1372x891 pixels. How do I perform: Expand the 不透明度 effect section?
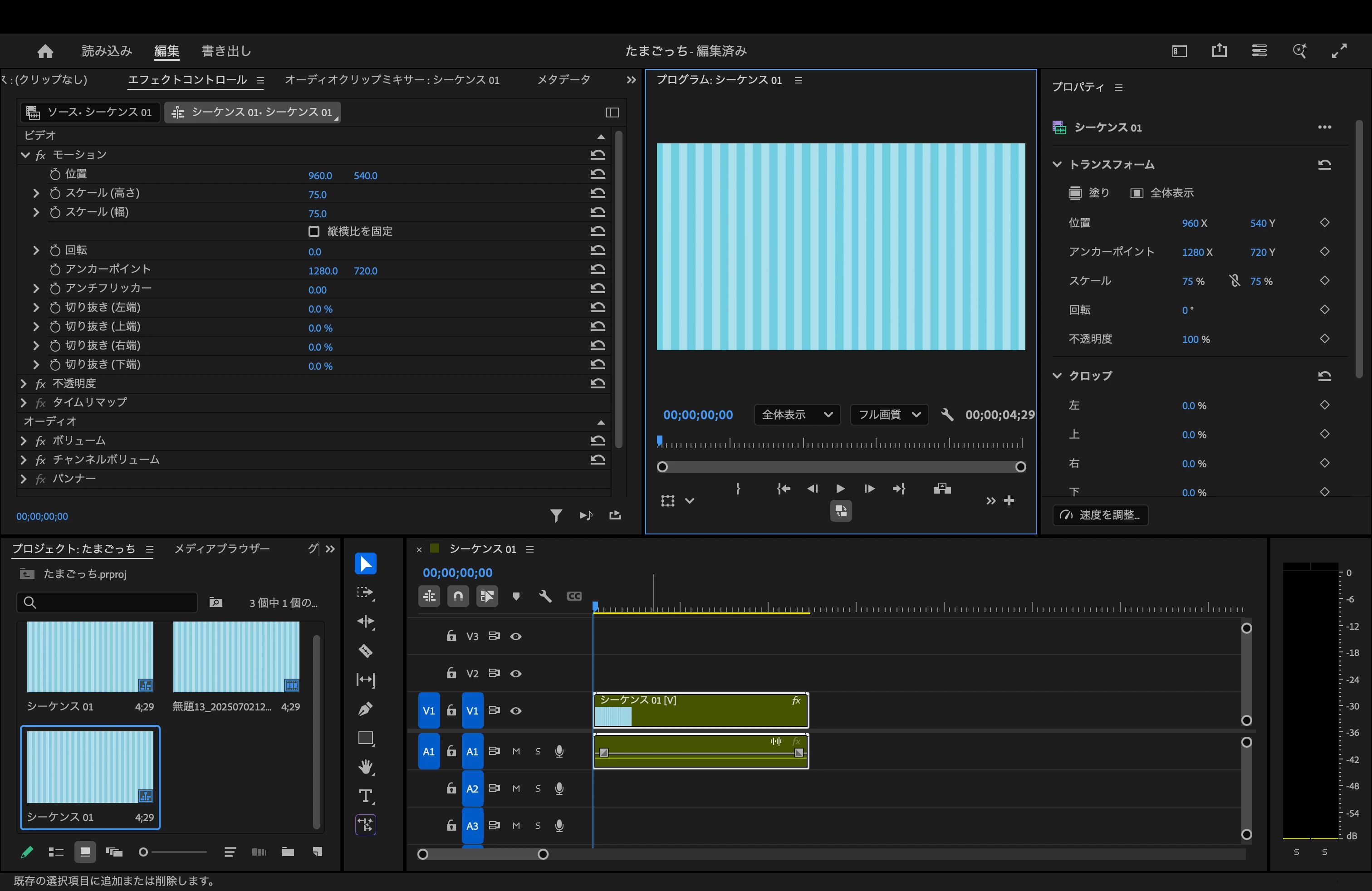coord(24,383)
